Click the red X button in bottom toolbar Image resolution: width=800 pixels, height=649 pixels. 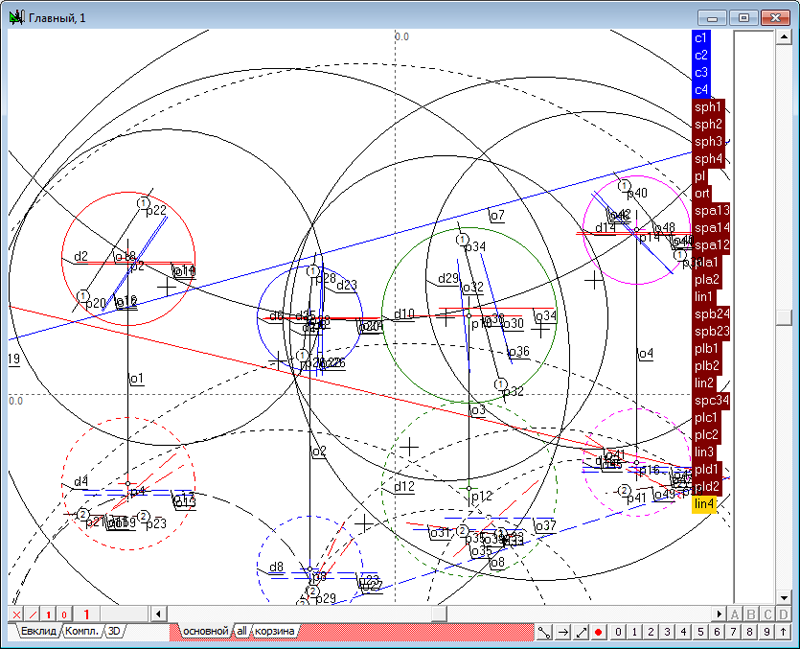pos(16,614)
